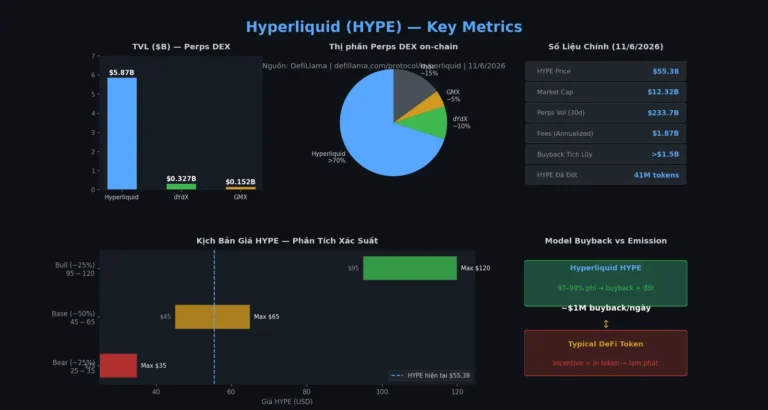Click the "Hyperliquid" axis label under the TVL bar
Viewport: 768px width, 410px height.
(122, 197)
